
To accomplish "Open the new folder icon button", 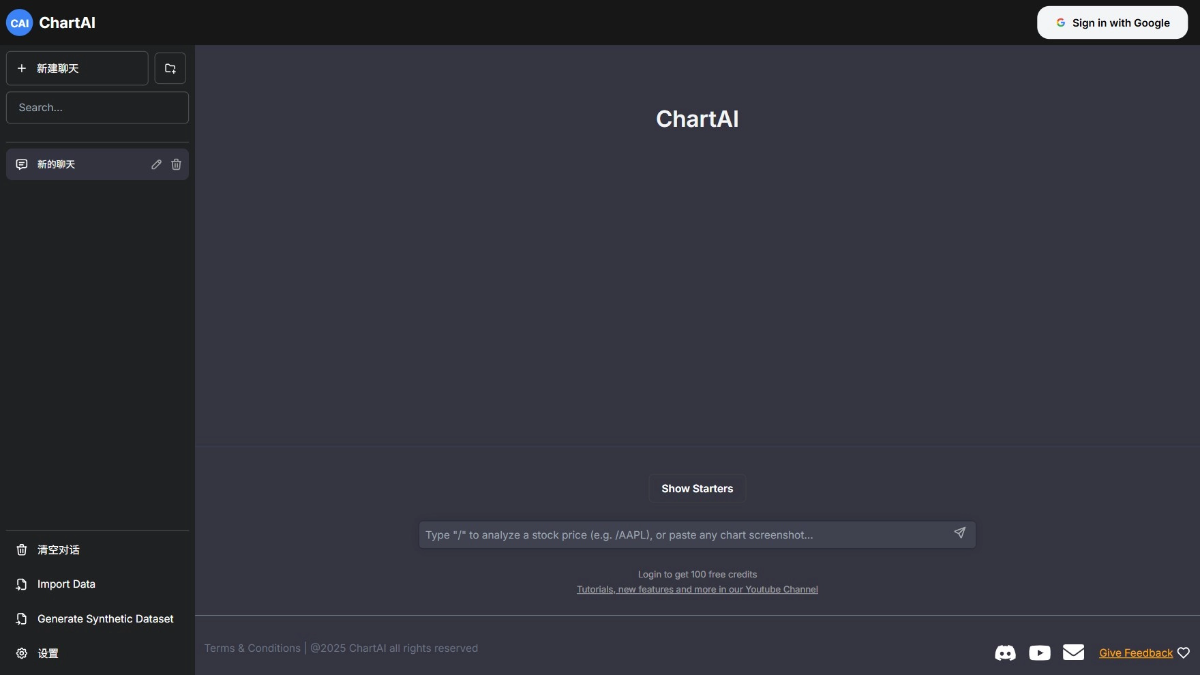I will click(x=170, y=68).
